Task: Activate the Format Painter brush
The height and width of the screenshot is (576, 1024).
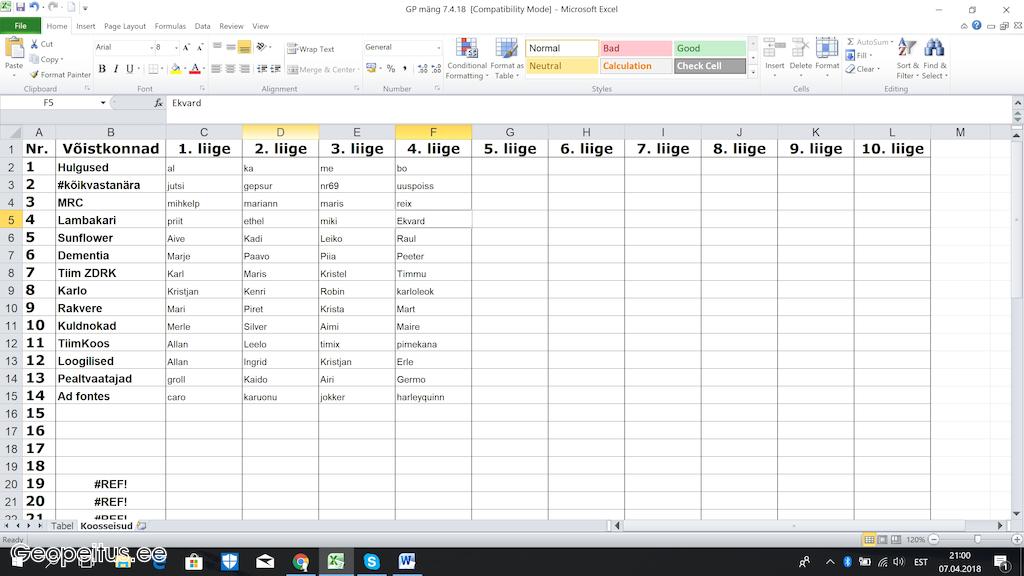Action: tap(35, 74)
